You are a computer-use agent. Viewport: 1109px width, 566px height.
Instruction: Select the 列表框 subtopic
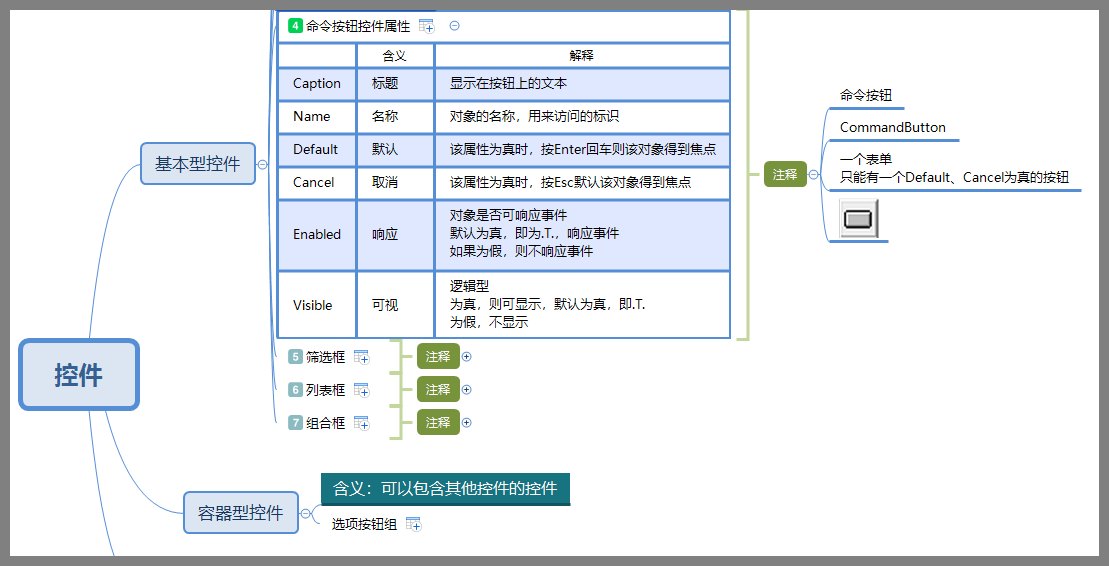point(325,390)
